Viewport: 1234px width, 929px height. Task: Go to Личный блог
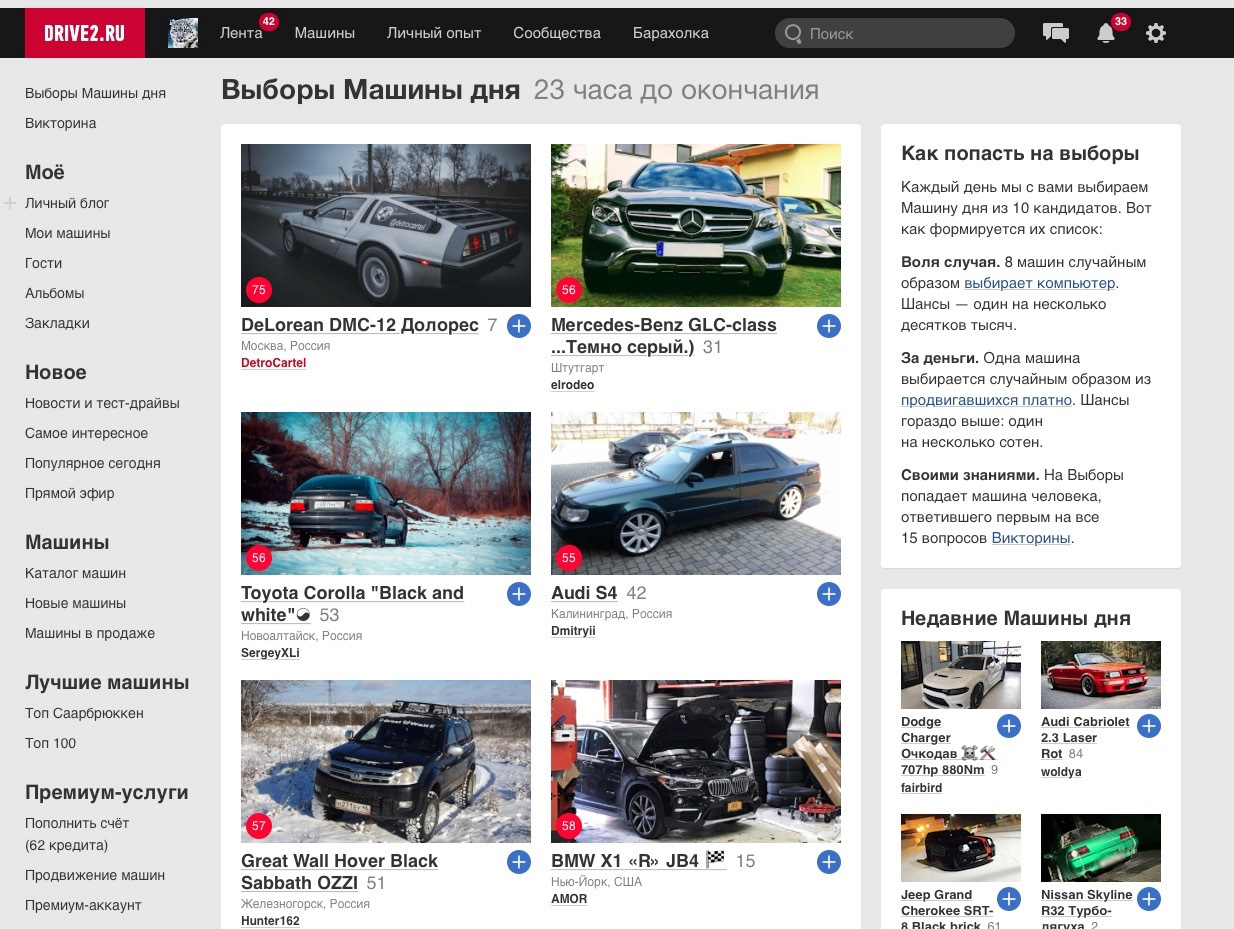(67, 203)
